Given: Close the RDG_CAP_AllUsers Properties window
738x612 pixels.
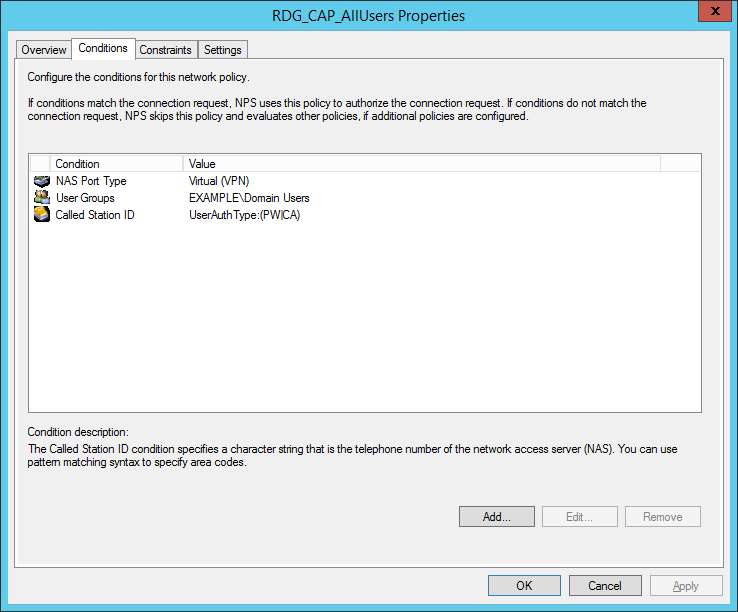Looking at the screenshot, I should pos(714,11).
